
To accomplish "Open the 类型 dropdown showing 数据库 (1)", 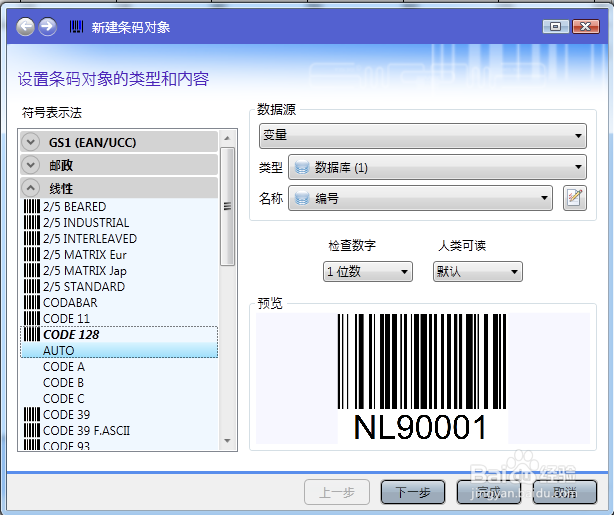I will [x=437, y=167].
